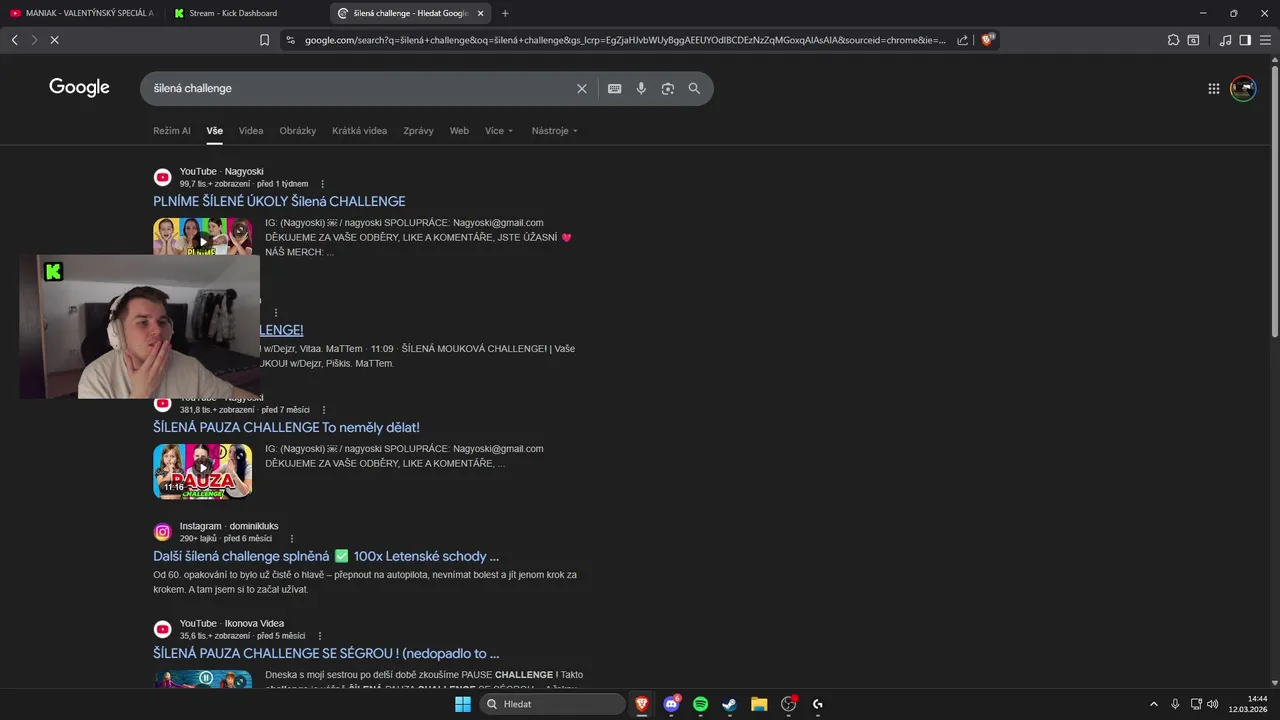Screen dimensions: 1280x720
Task: Open the browser main menu
Action: [x=1265, y=40]
